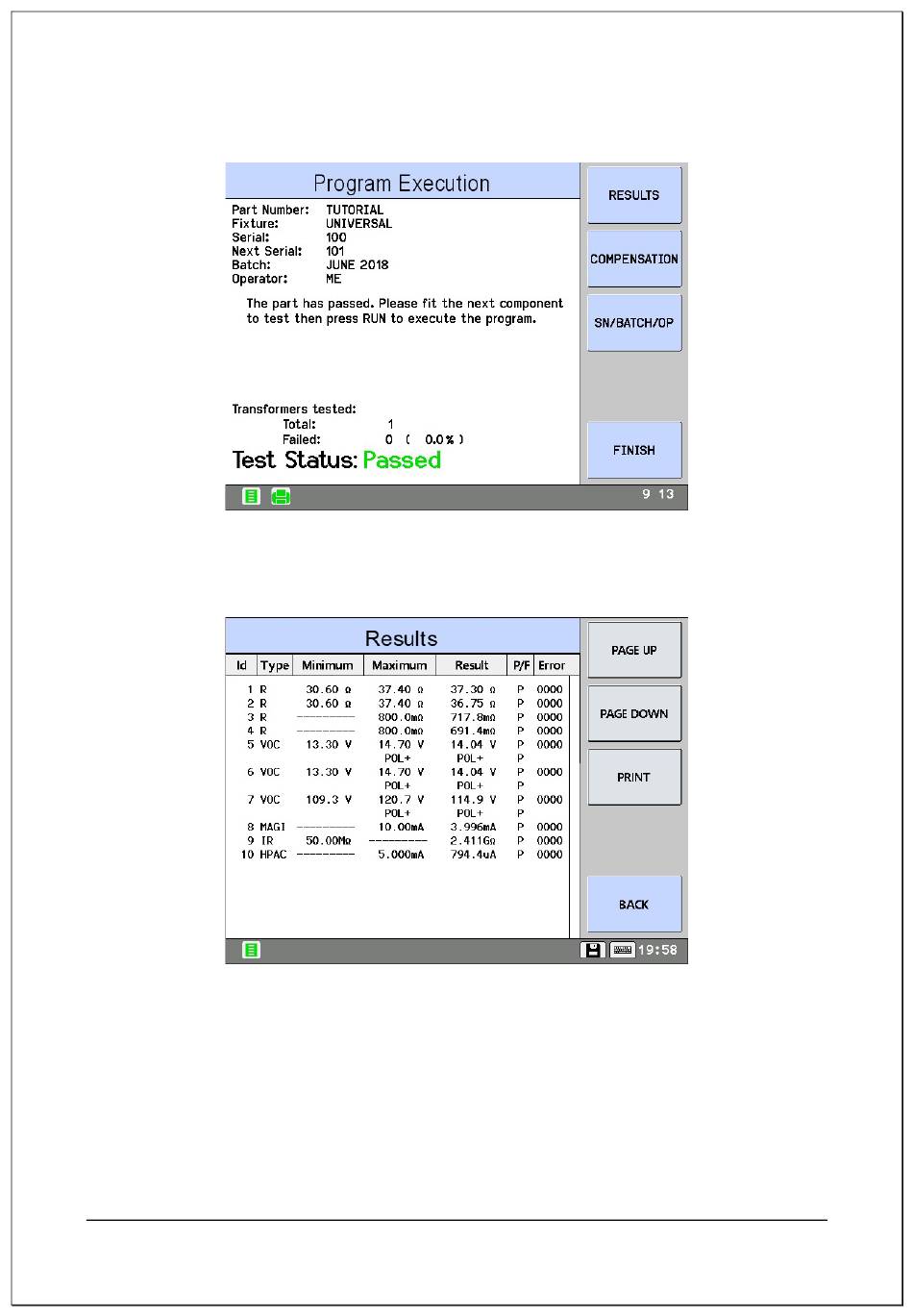Click the failed percentage 0.0%
This screenshot has height=1316, width=913.
pos(439,439)
